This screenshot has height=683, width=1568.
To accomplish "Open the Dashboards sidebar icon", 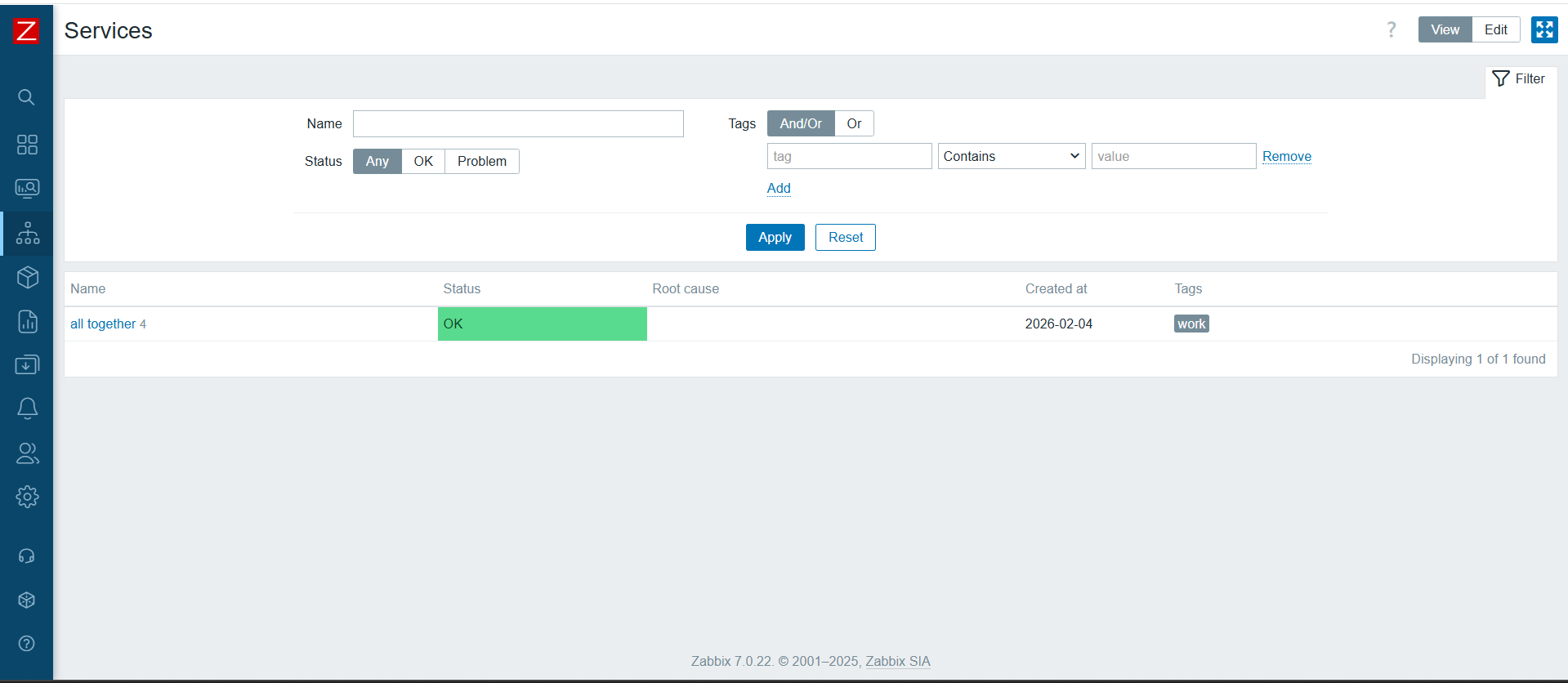I will pos(27,145).
